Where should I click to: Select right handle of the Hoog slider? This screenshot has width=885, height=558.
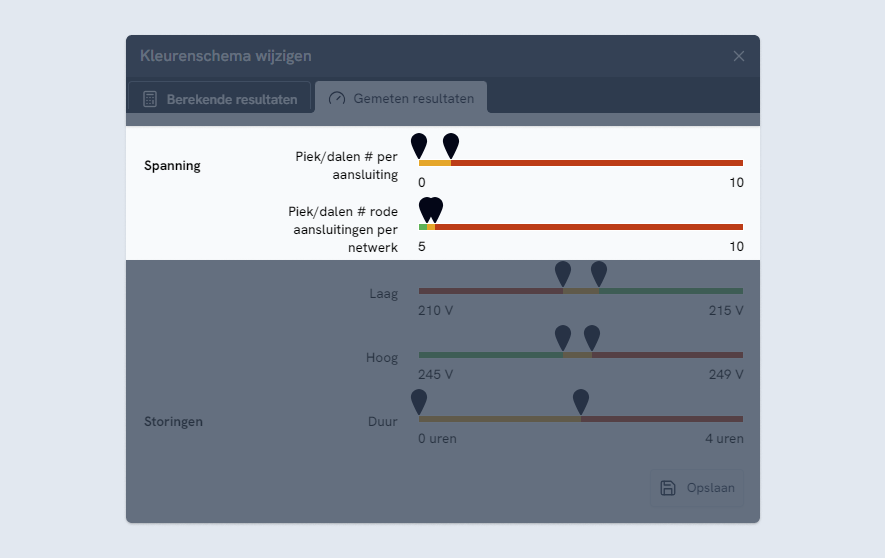pos(592,337)
